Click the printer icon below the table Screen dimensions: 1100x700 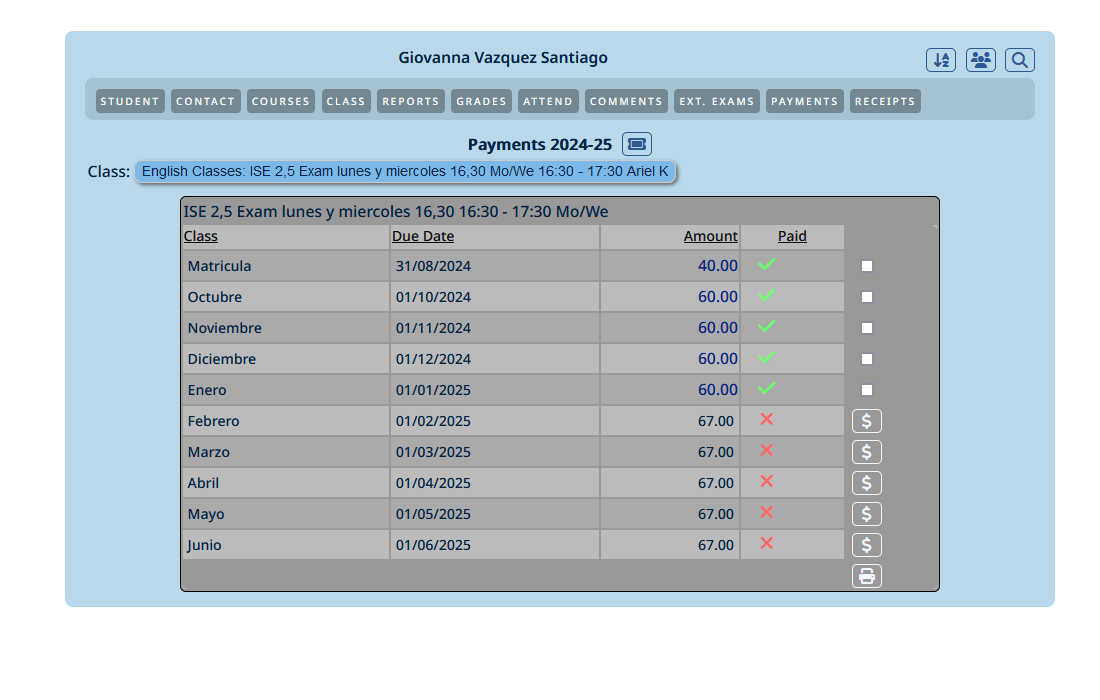coord(867,576)
